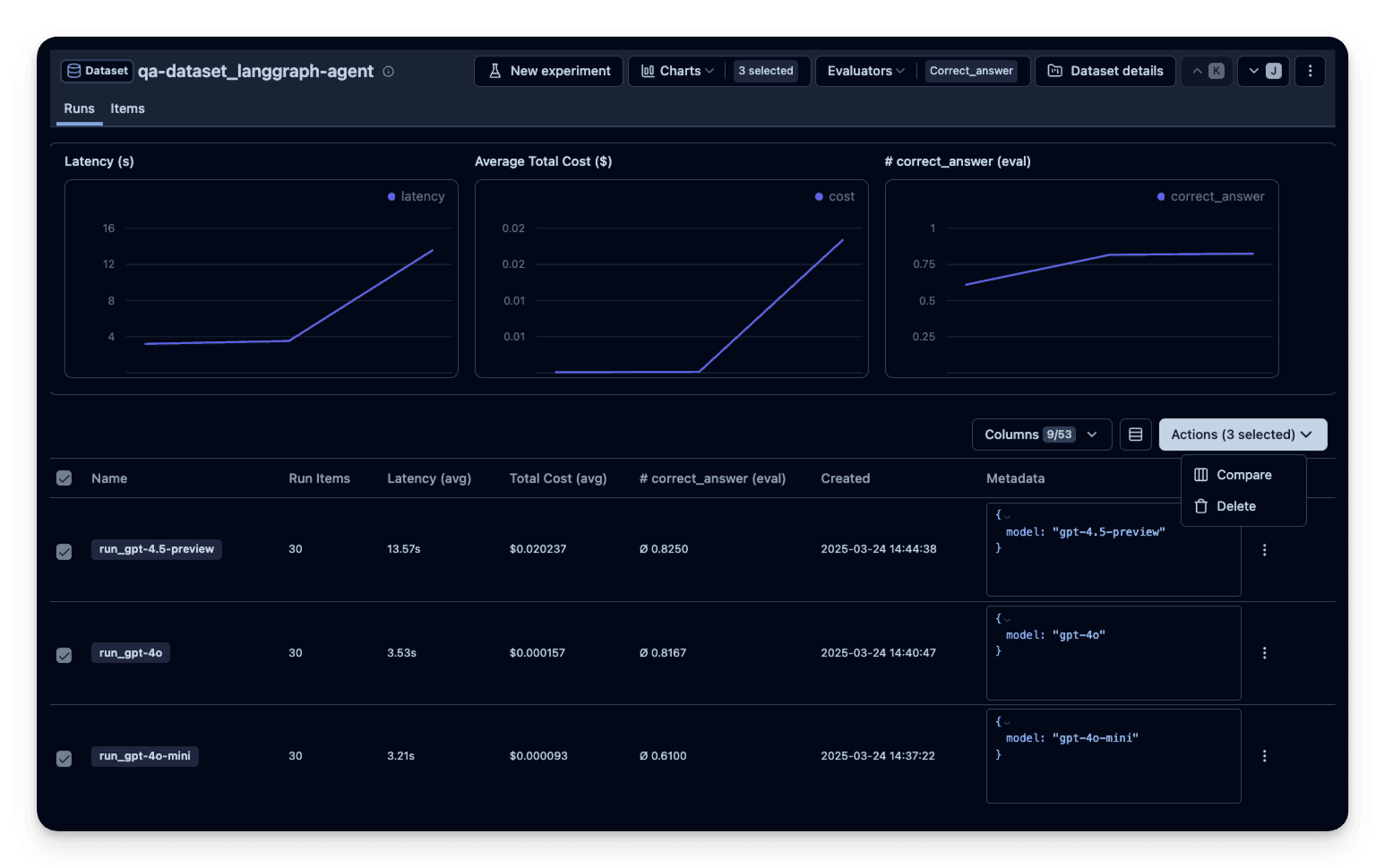
Task: Open row actions menu for run_gpt-4o-mini
Action: pyautogui.click(x=1264, y=755)
